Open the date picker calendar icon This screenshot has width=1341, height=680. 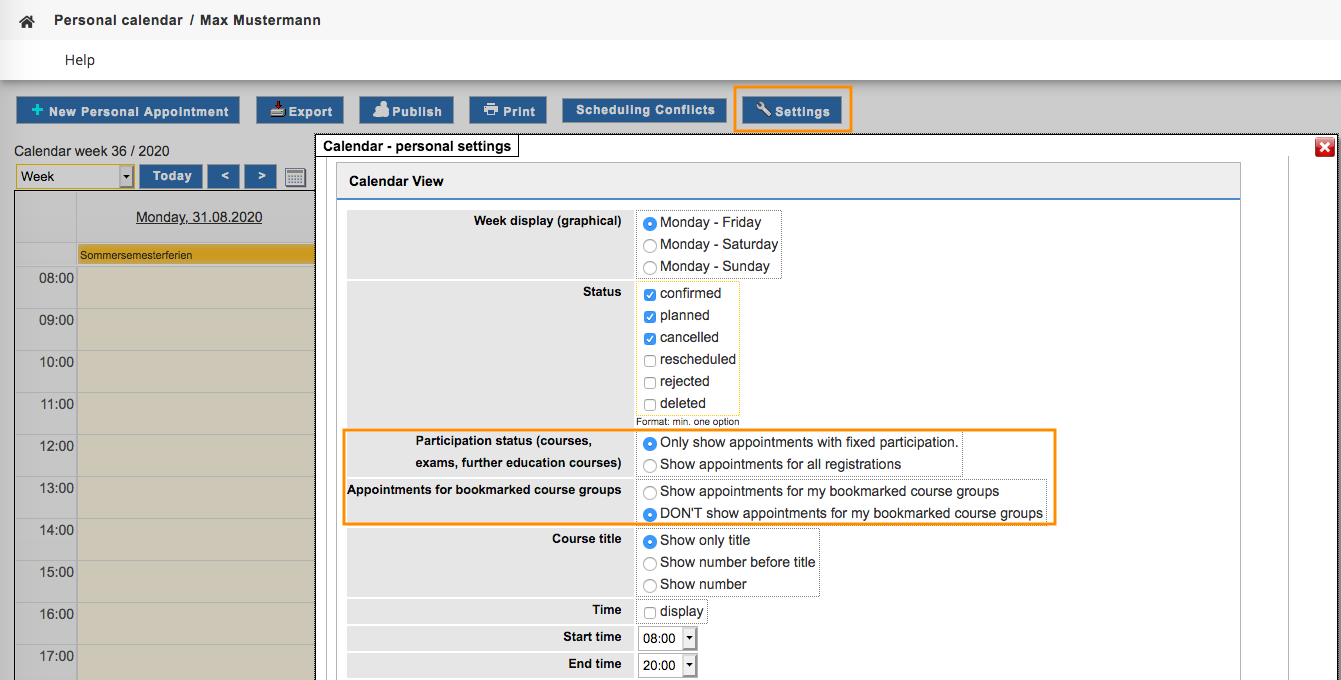pos(295,177)
